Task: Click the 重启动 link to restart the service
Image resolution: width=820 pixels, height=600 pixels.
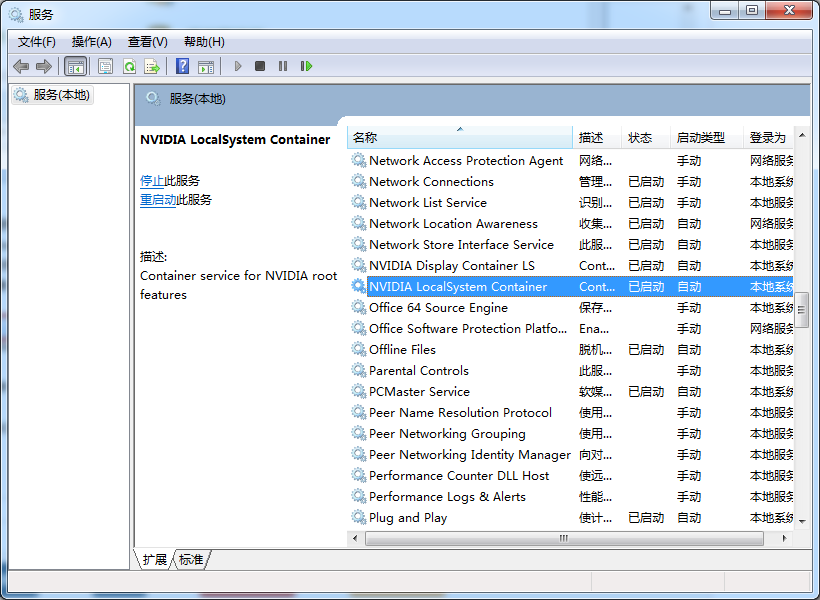Action: [158, 200]
